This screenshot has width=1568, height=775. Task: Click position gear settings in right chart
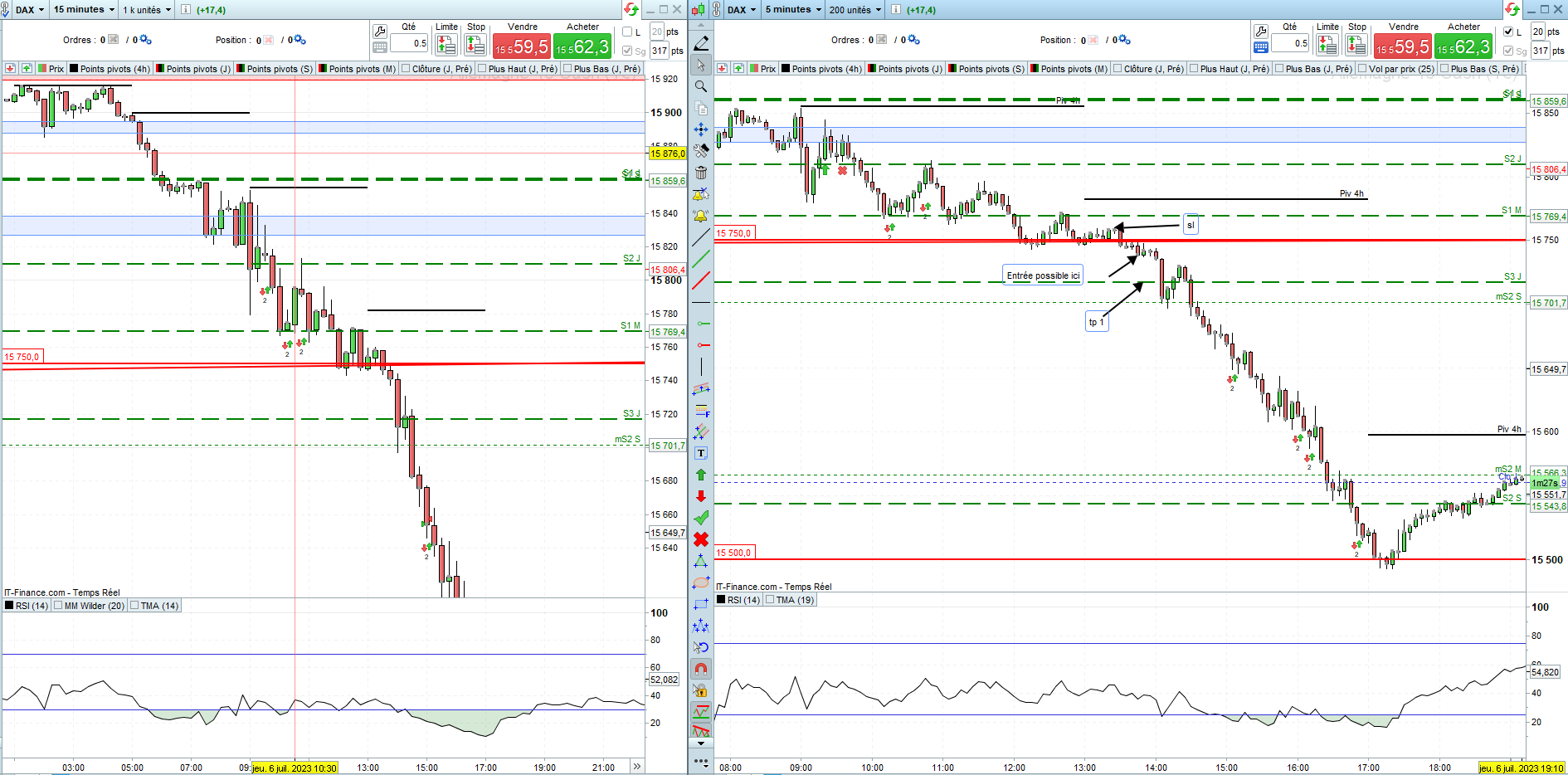1125,40
